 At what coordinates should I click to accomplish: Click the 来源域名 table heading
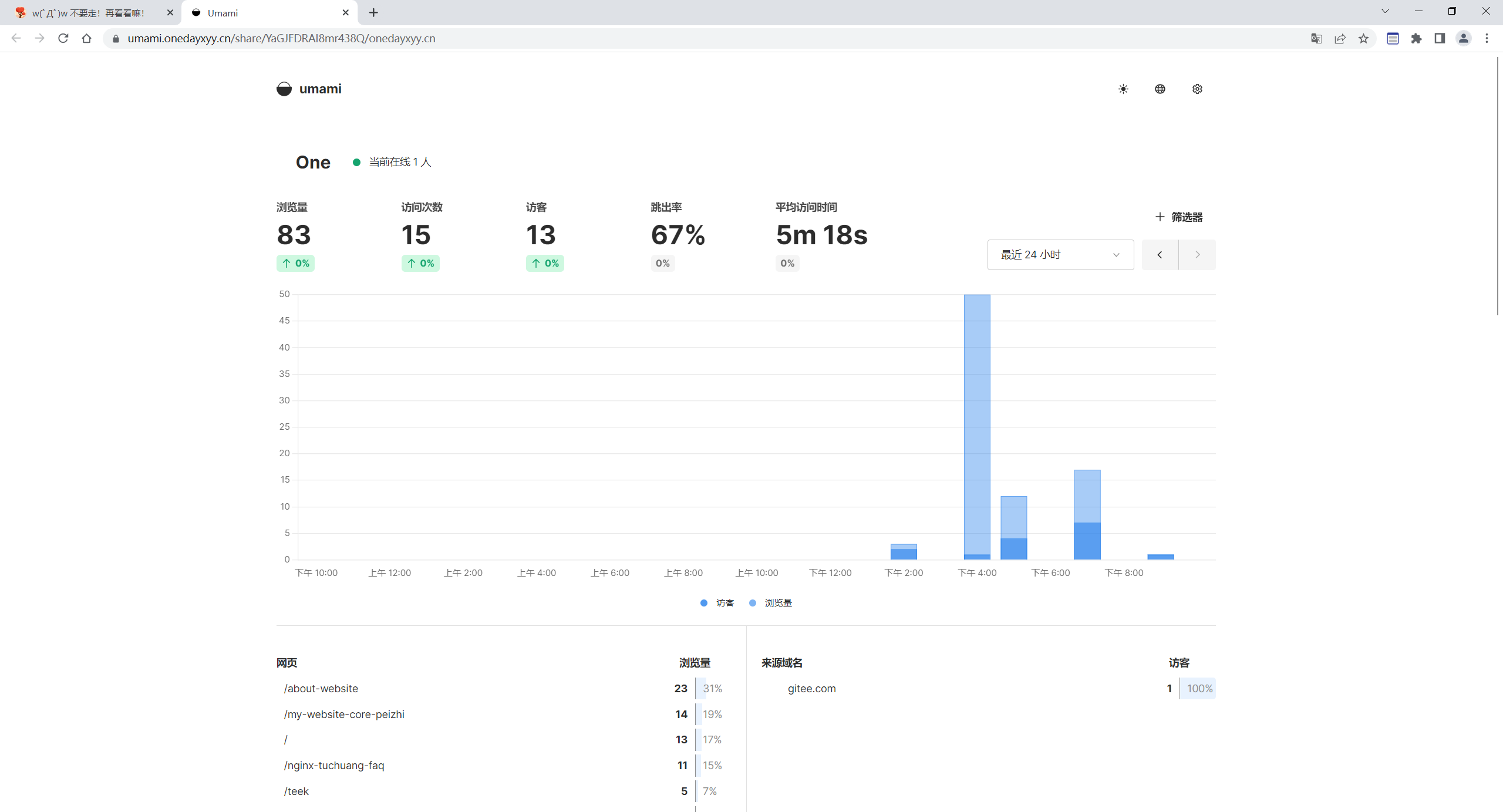click(781, 663)
